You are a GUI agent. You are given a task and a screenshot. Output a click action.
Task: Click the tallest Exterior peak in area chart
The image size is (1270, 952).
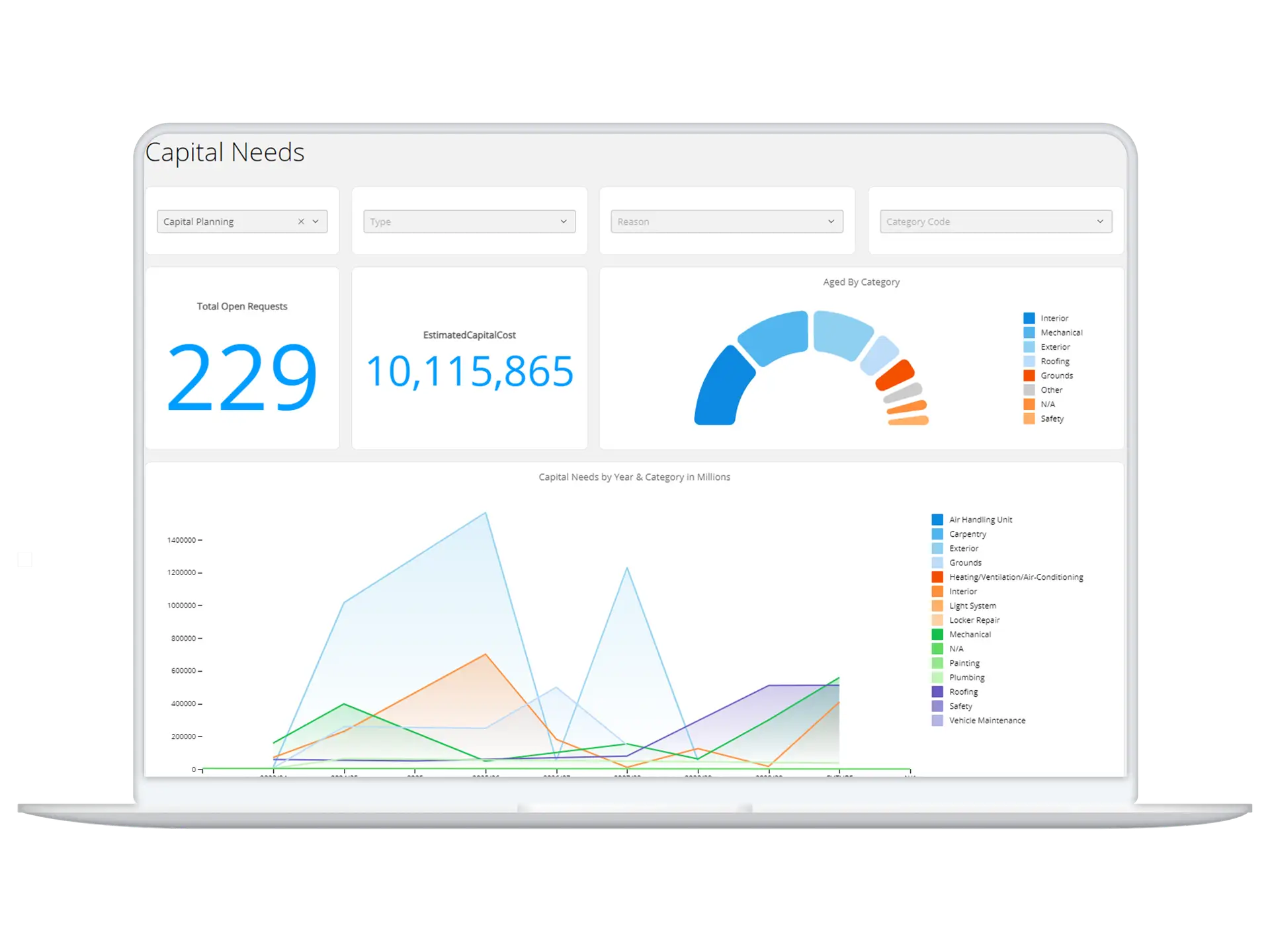(486, 513)
